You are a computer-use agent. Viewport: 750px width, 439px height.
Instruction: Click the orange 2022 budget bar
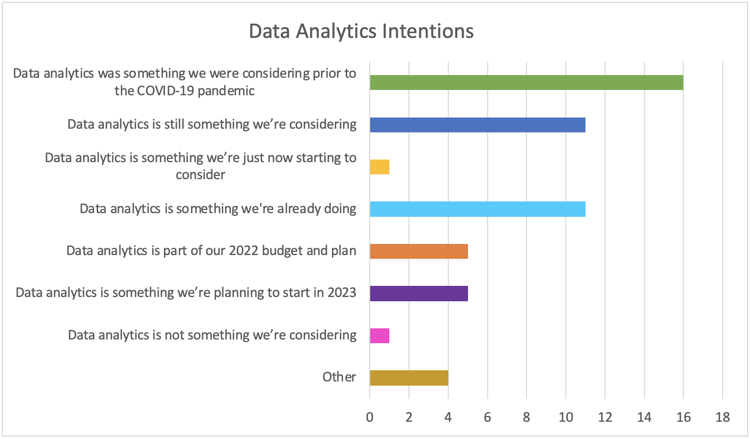pos(419,251)
